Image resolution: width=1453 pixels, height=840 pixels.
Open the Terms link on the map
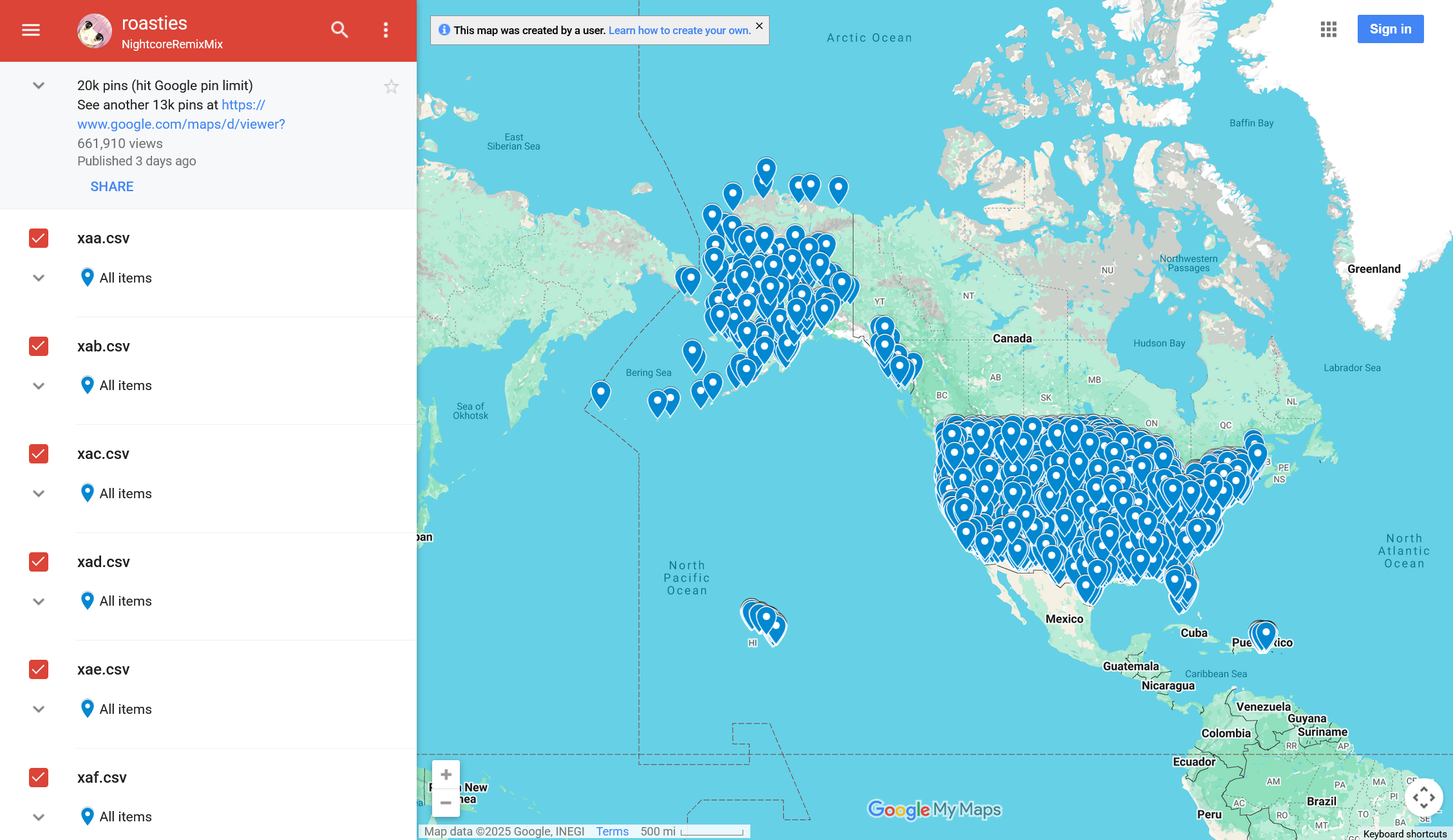pos(612,832)
